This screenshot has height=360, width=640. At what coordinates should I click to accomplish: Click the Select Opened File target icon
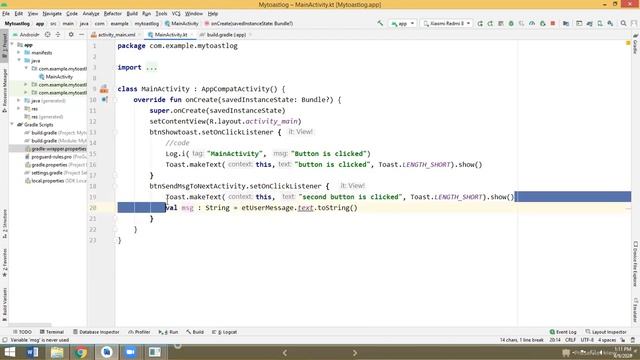pyautogui.click(x=48, y=35)
